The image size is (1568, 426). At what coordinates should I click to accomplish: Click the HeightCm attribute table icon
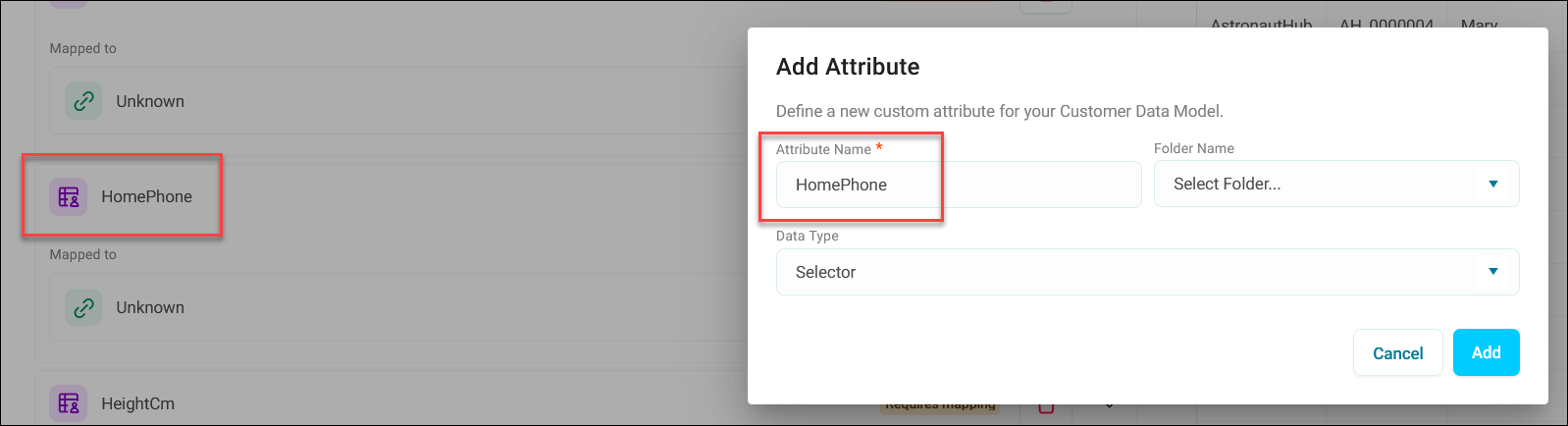pyautogui.click(x=69, y=403)
